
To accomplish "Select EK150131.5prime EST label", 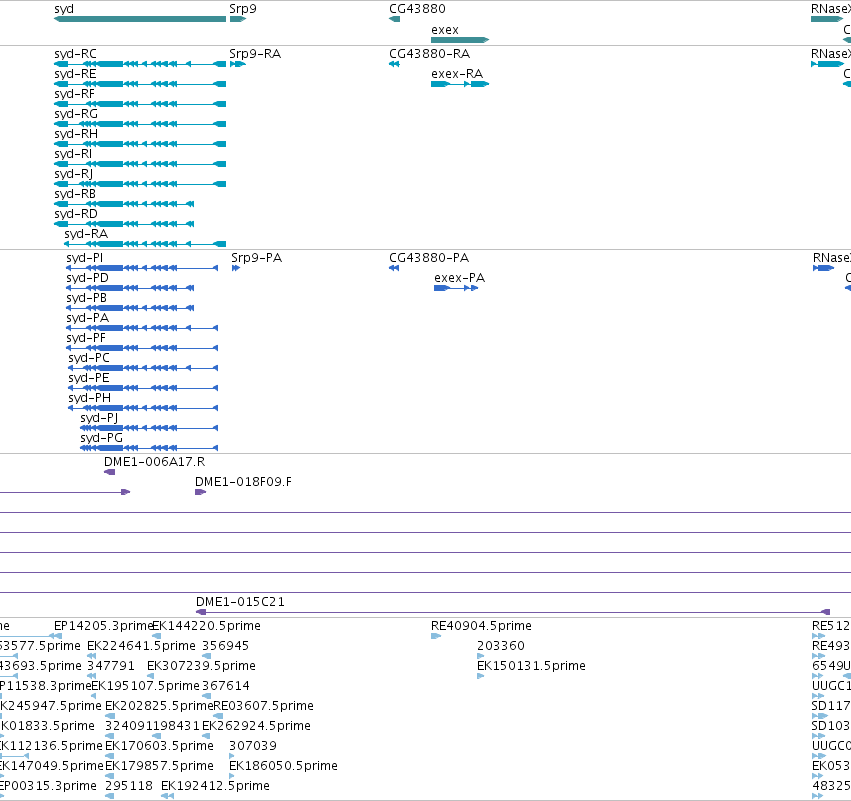I will pyautogui.click(x=531, y=666).
